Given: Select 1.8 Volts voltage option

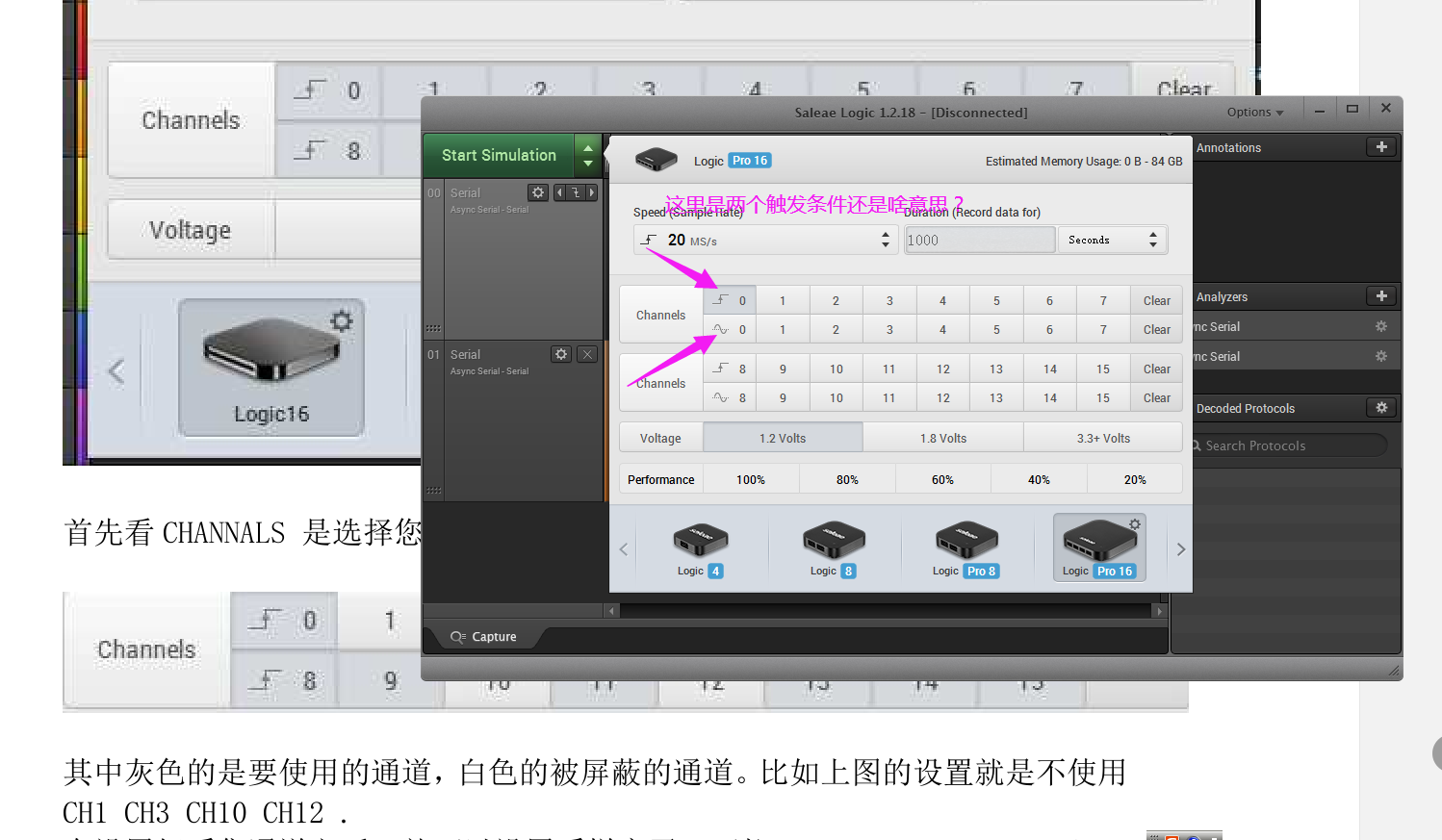Looking at the screenshot, I should 943,438.
